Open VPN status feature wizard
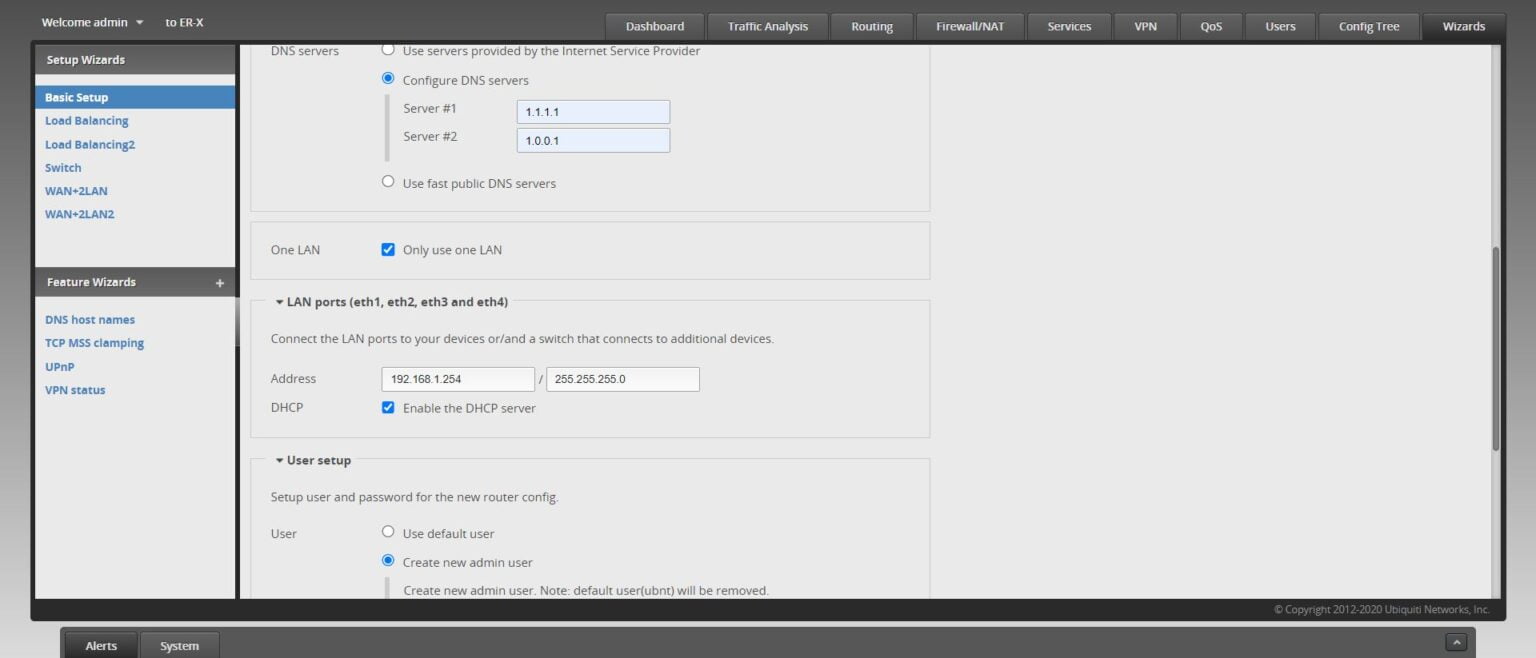Viewport: 1536px width, 658px height. click(75, 390)
